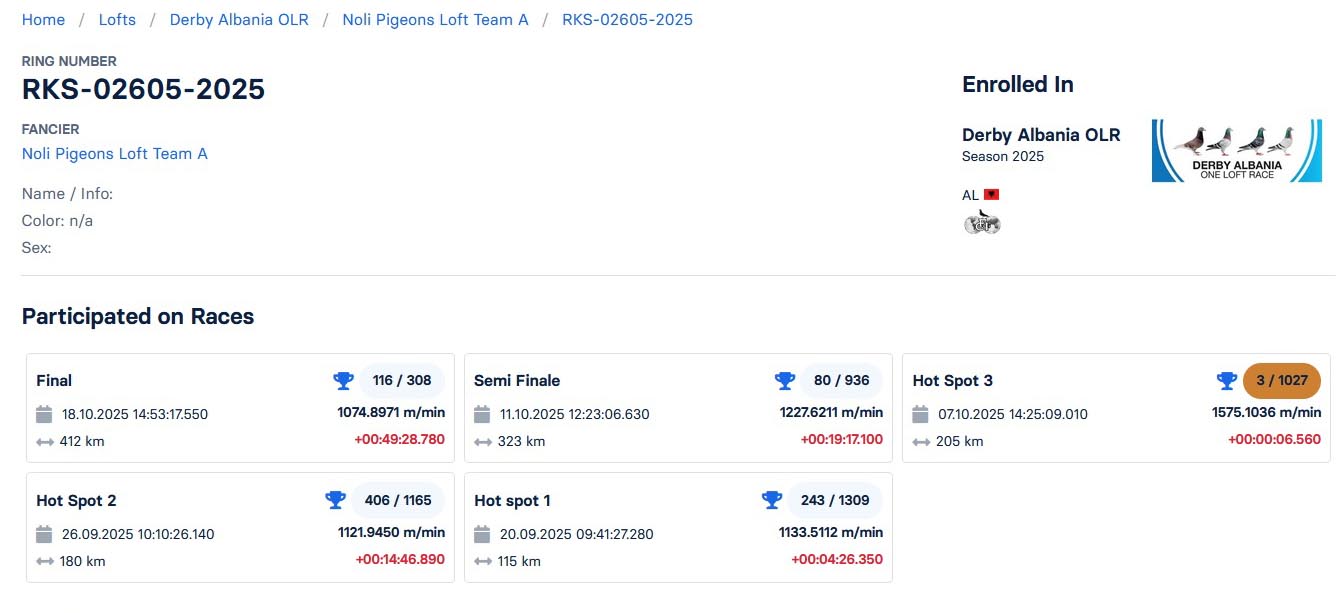The height and width of the screenshot is (613, 1342).
Task: Click the orange 3 / 1027 rank badge
Action: 1281,380
